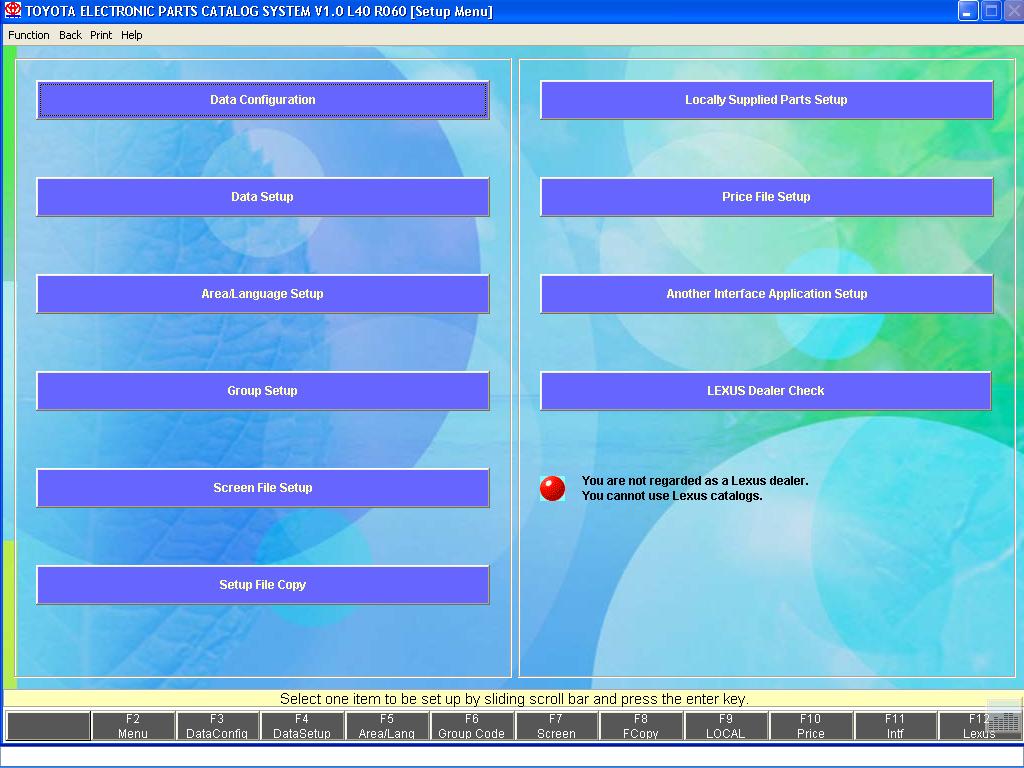The height and width of the screenshot is (768, 1024).
Task: Open the Print menu
Action: pyautogui.click(x=101, y=35)
